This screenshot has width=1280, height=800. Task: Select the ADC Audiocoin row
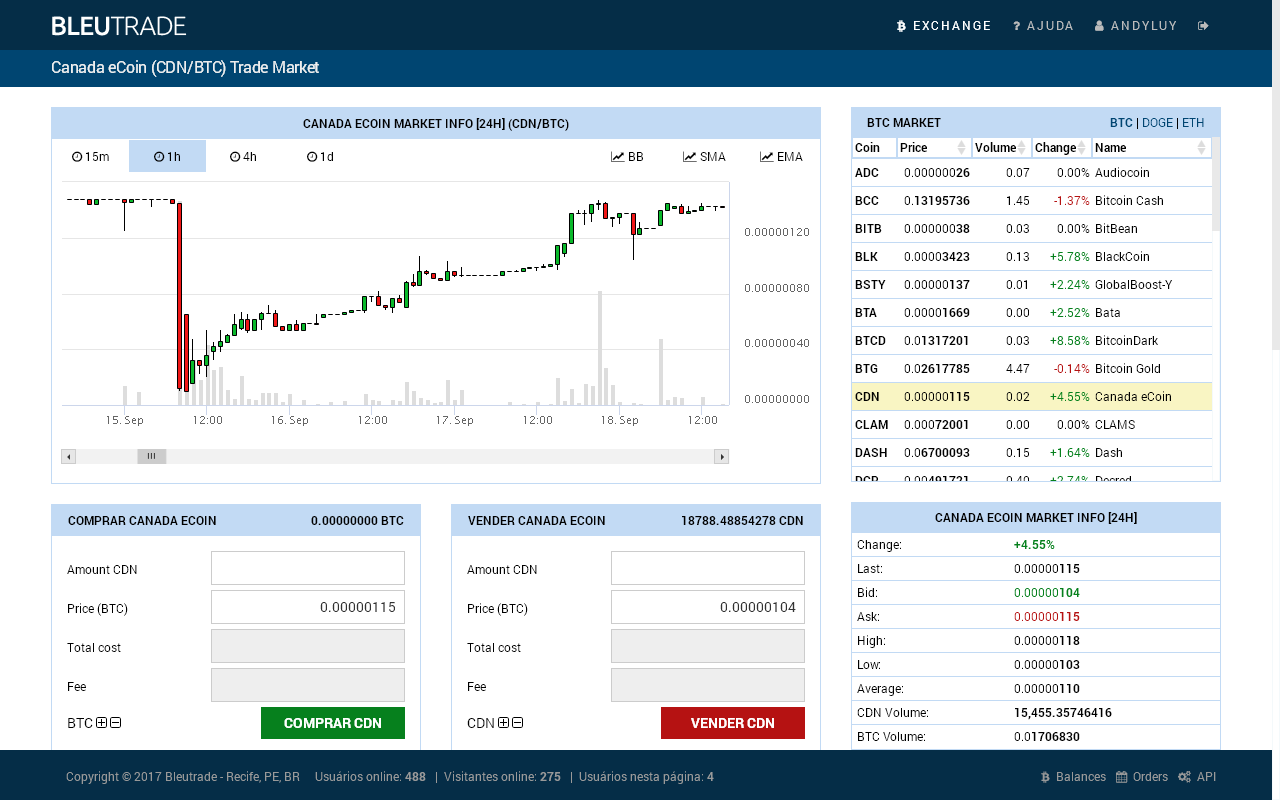[1032, 173]
